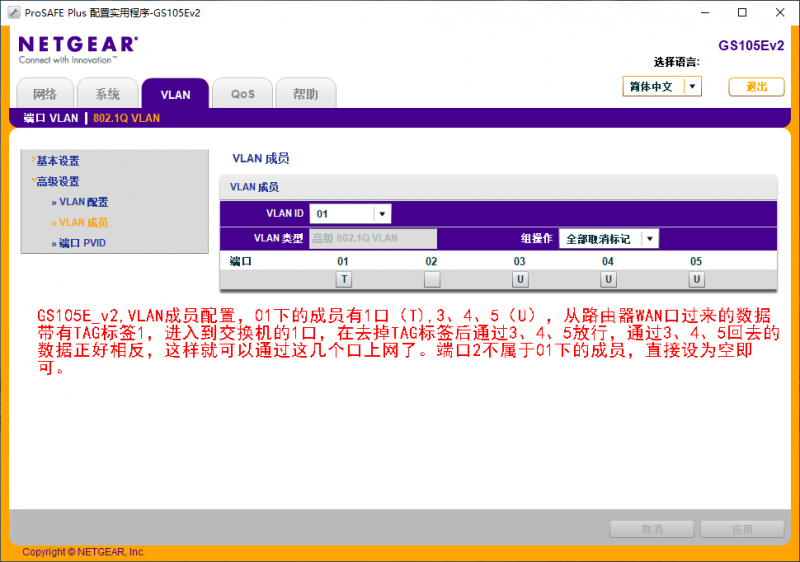Maximize the ProSAFE Plus window

click(742, 13)
